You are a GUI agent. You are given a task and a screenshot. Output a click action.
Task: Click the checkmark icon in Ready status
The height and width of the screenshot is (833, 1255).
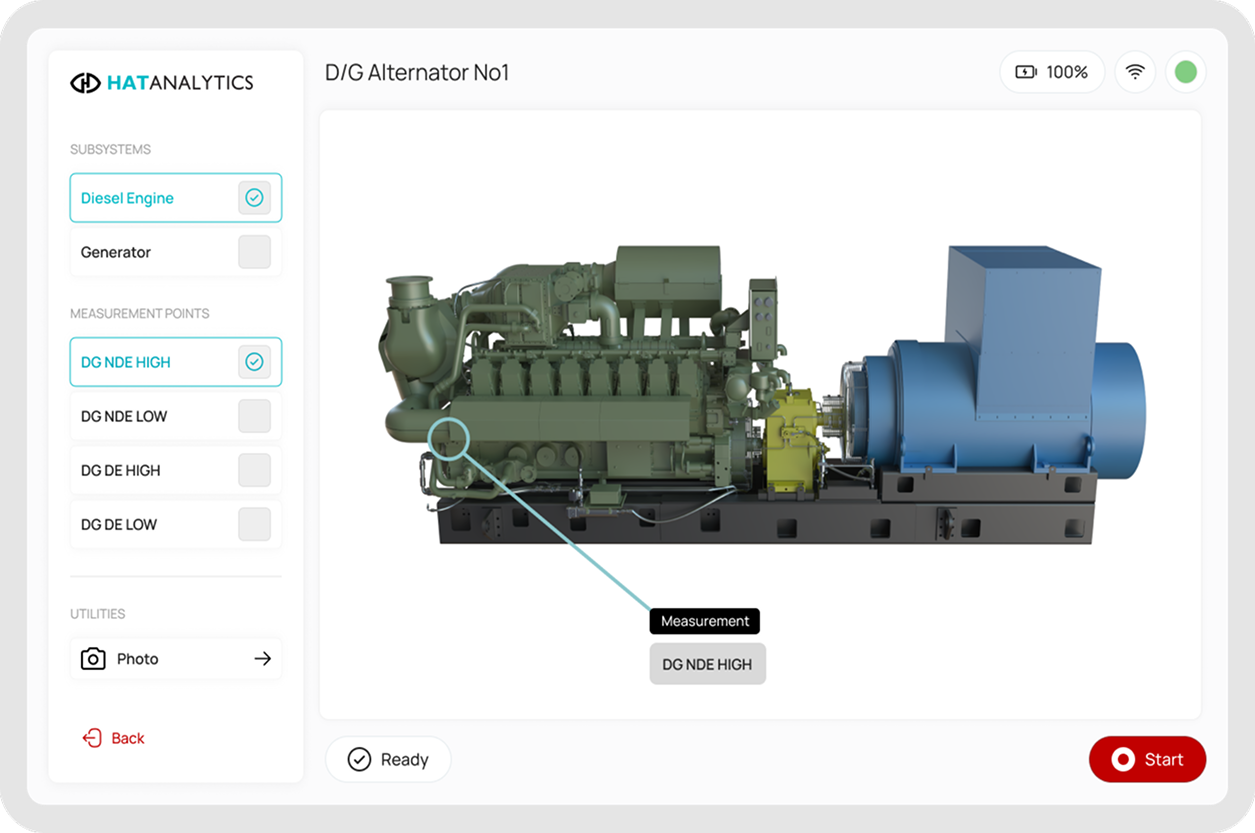point(359,760)
